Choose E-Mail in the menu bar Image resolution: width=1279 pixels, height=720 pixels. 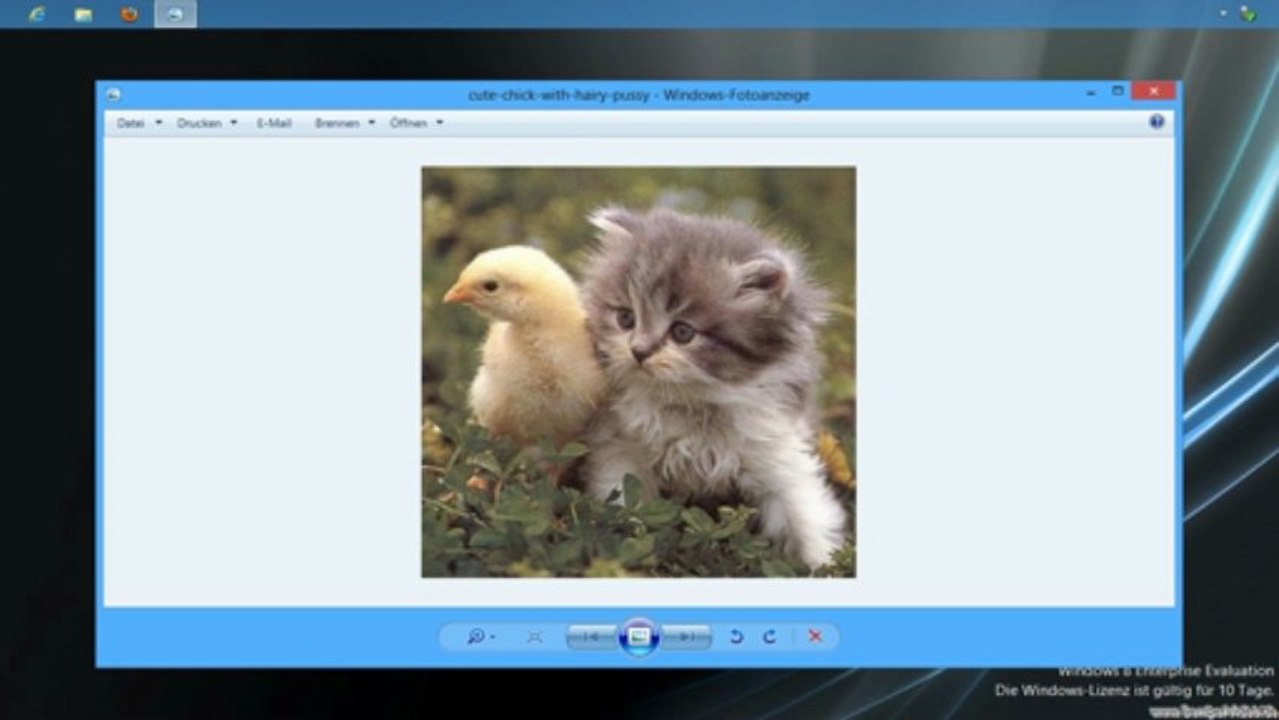pyautogui.click(x=274, y=123)
